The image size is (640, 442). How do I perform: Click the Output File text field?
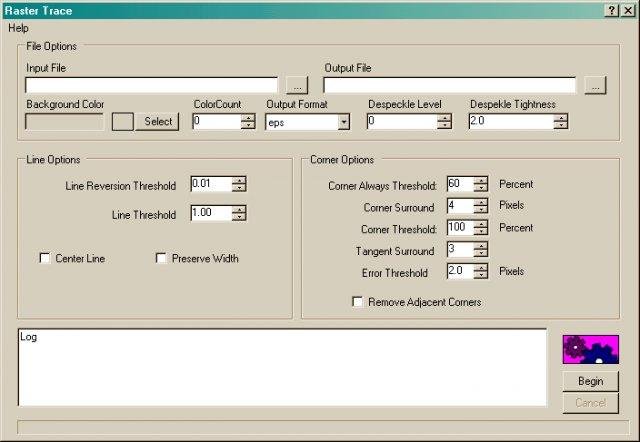pyautogui.click(x=450, y=85)
